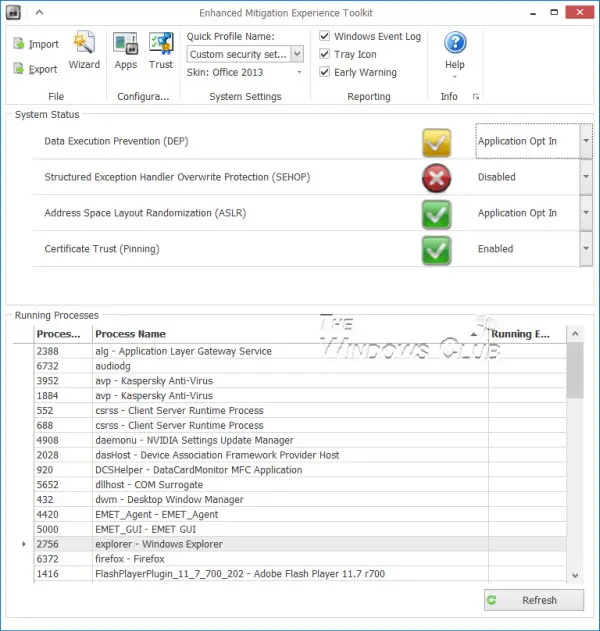Open the Import configuration option
This screenshot has width=600, height=631.
(36, 44)
